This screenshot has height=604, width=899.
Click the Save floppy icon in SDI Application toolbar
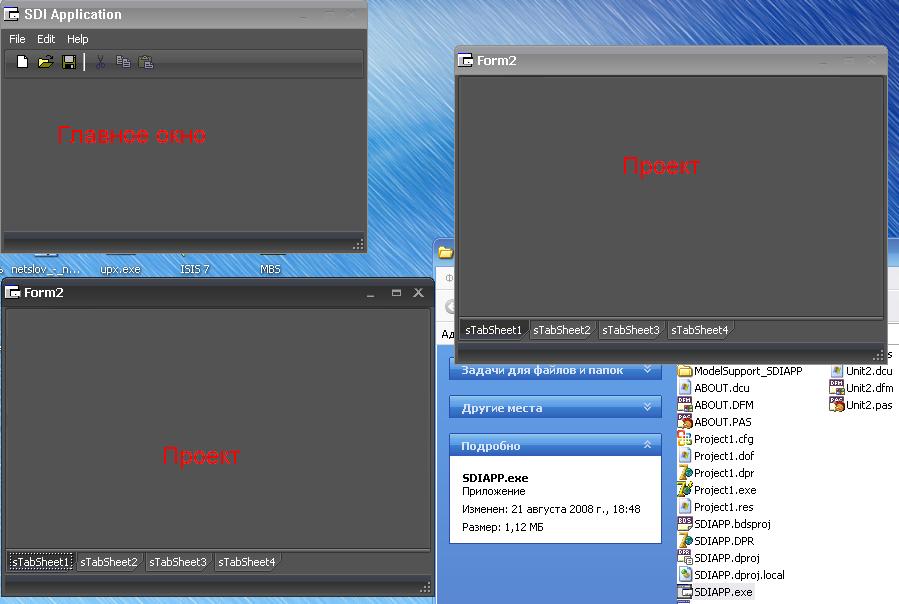pyautogui.click(x=69, y=61)
